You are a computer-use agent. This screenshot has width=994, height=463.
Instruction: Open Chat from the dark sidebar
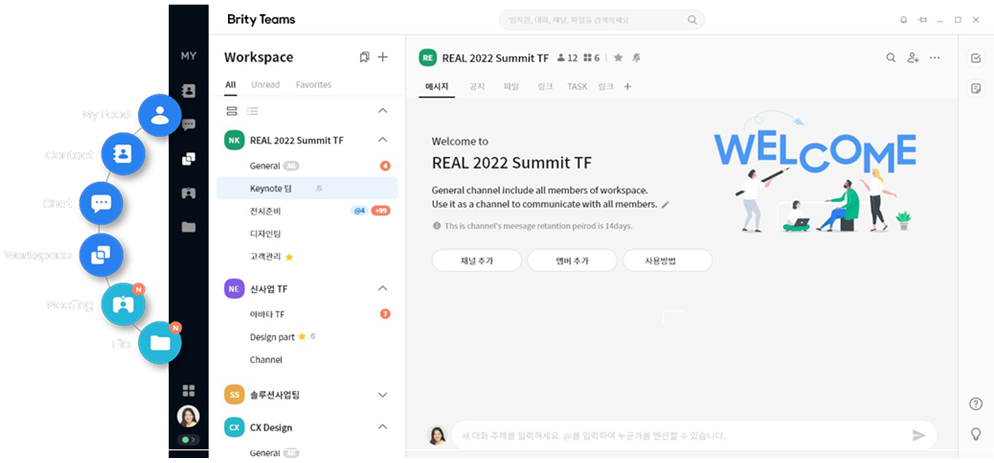188,124
